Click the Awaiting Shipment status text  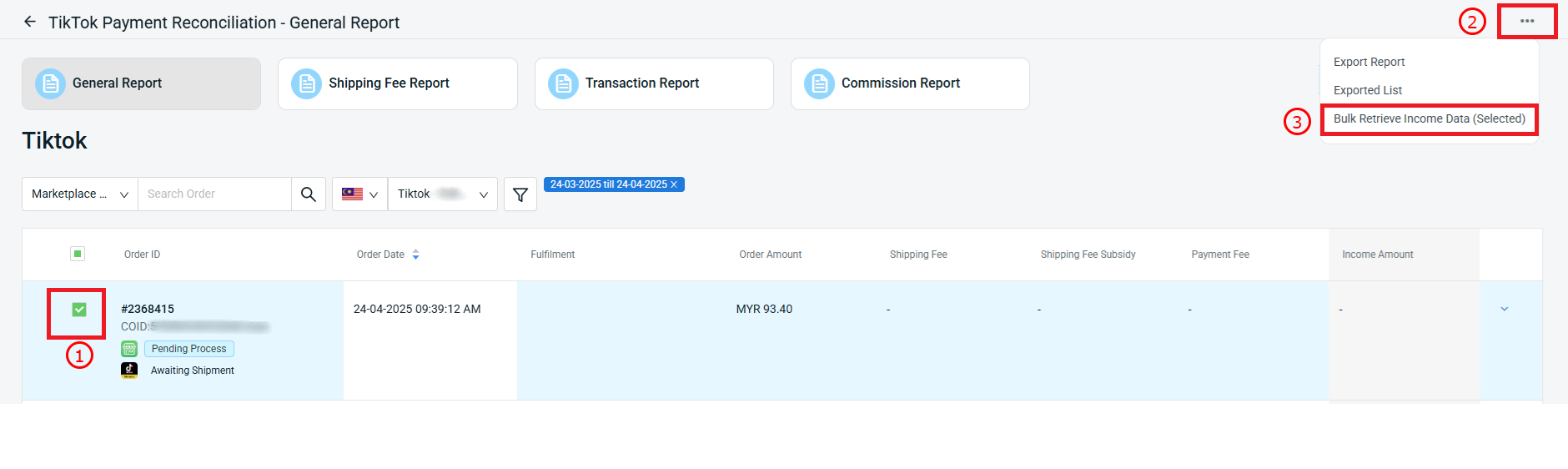click(193, 371)
